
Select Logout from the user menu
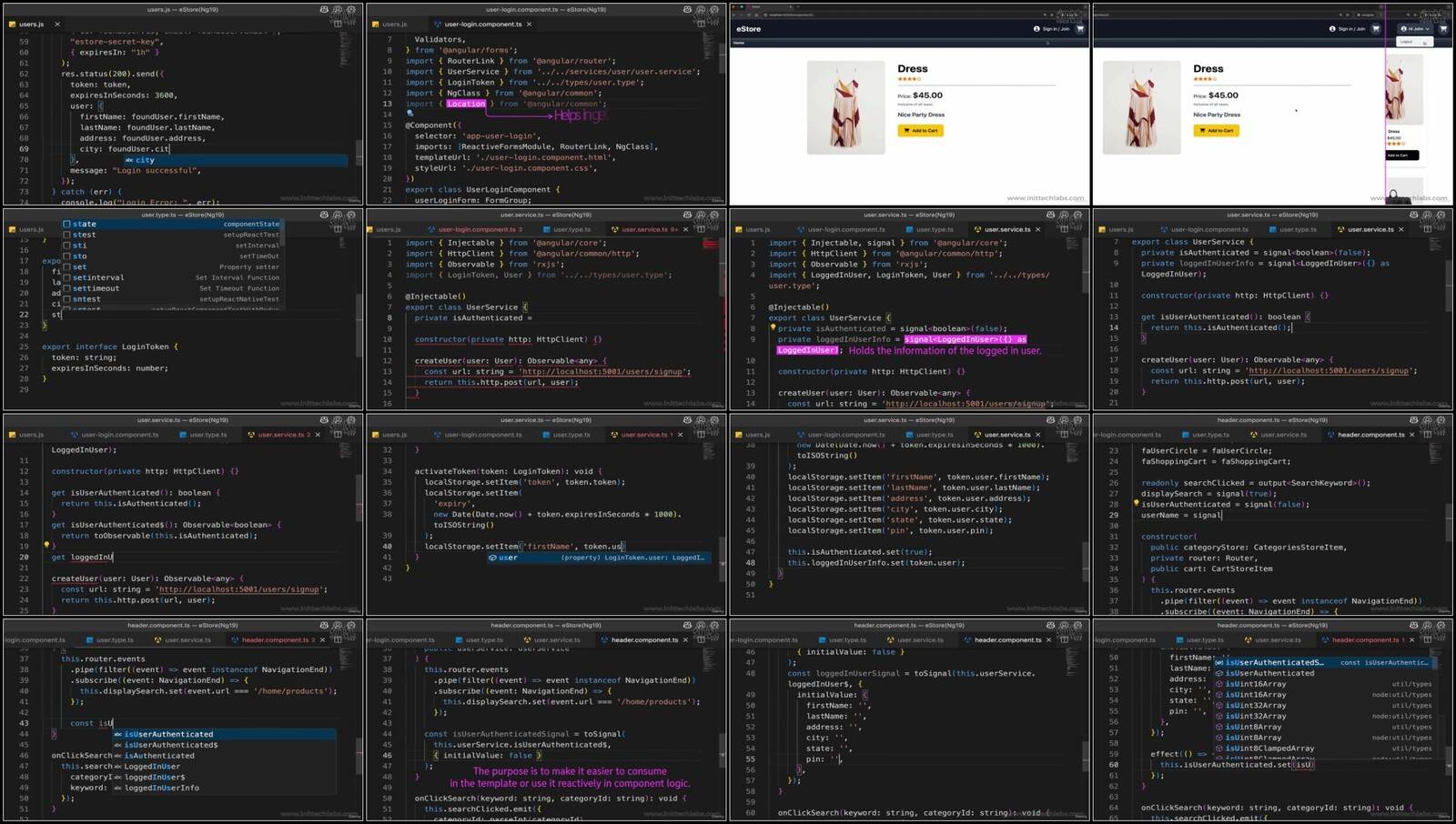click(1406, 42)
